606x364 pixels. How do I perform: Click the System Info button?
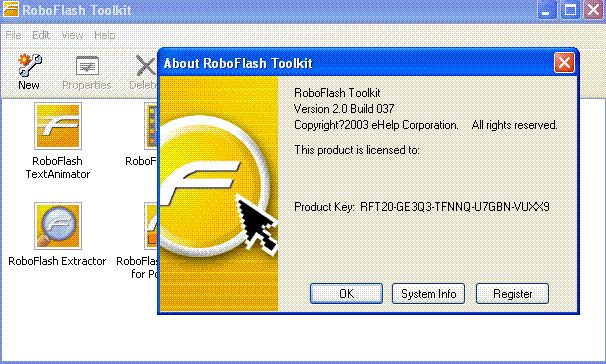pos(428,294)
